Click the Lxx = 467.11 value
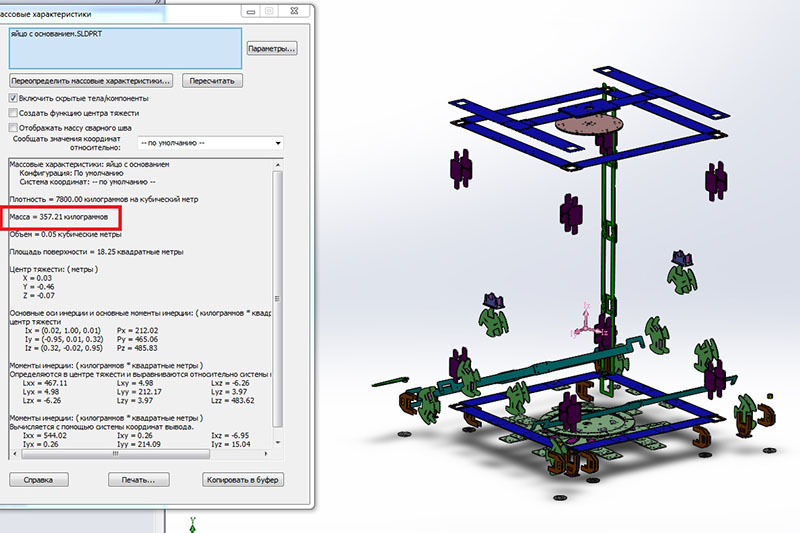The width and height of the screenshot is (800, 533). point(45,383)
